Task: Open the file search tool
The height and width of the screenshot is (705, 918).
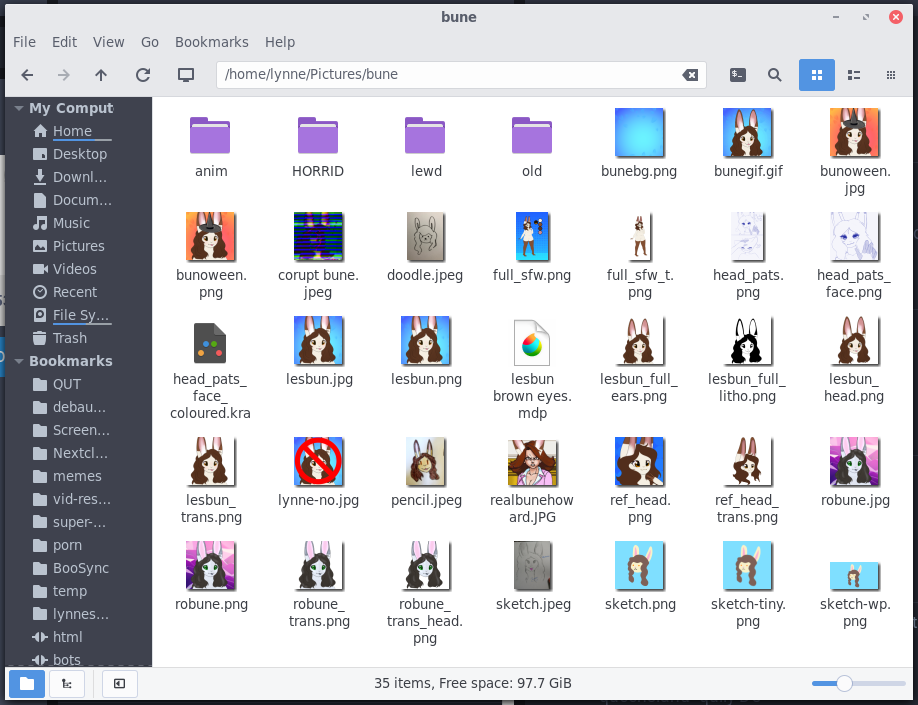Action: (x=774, y=75)
